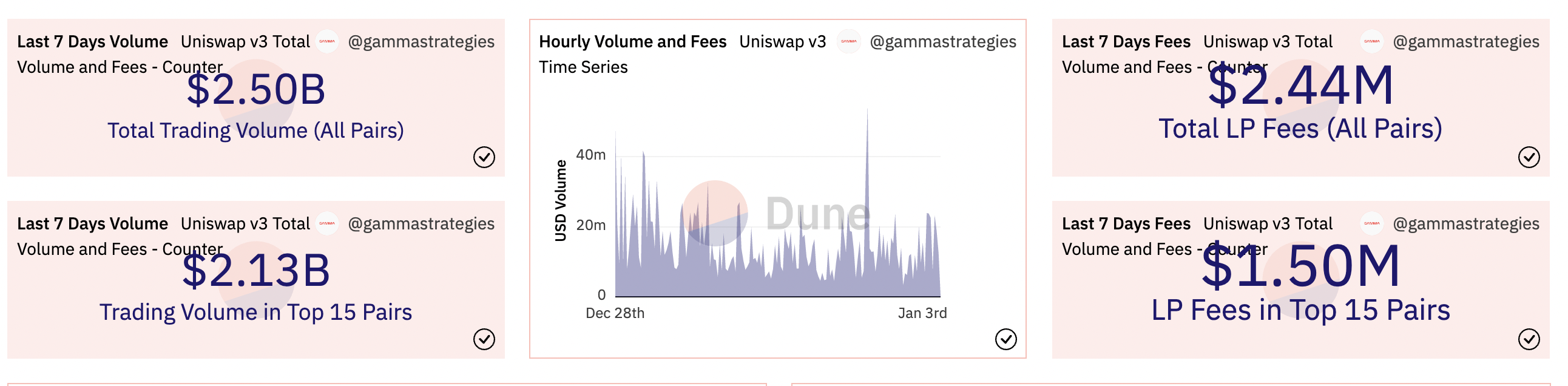Open Last 7 Days Fees title above $2.44M

(1126, 41)
